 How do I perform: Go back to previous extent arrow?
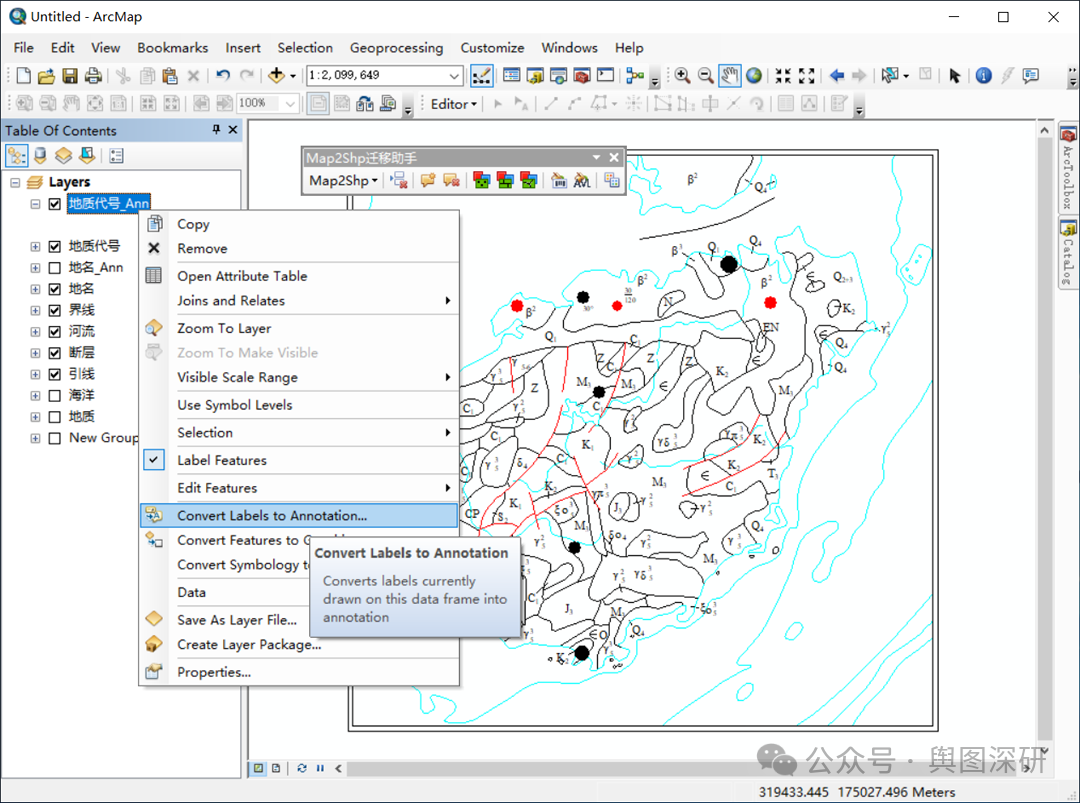(837, 75)
